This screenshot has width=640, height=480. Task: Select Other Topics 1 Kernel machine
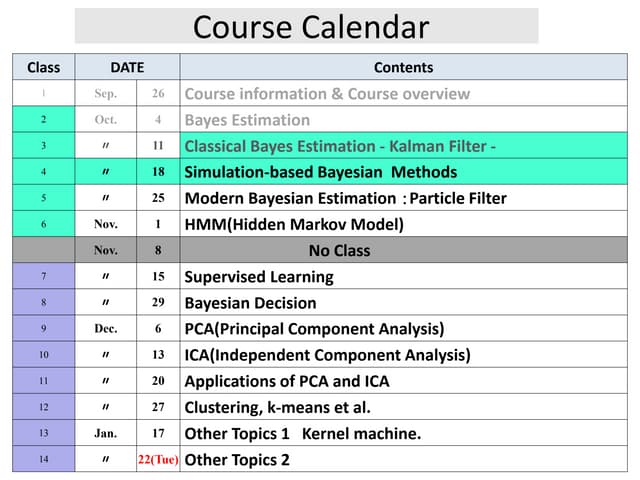(303, 433)
